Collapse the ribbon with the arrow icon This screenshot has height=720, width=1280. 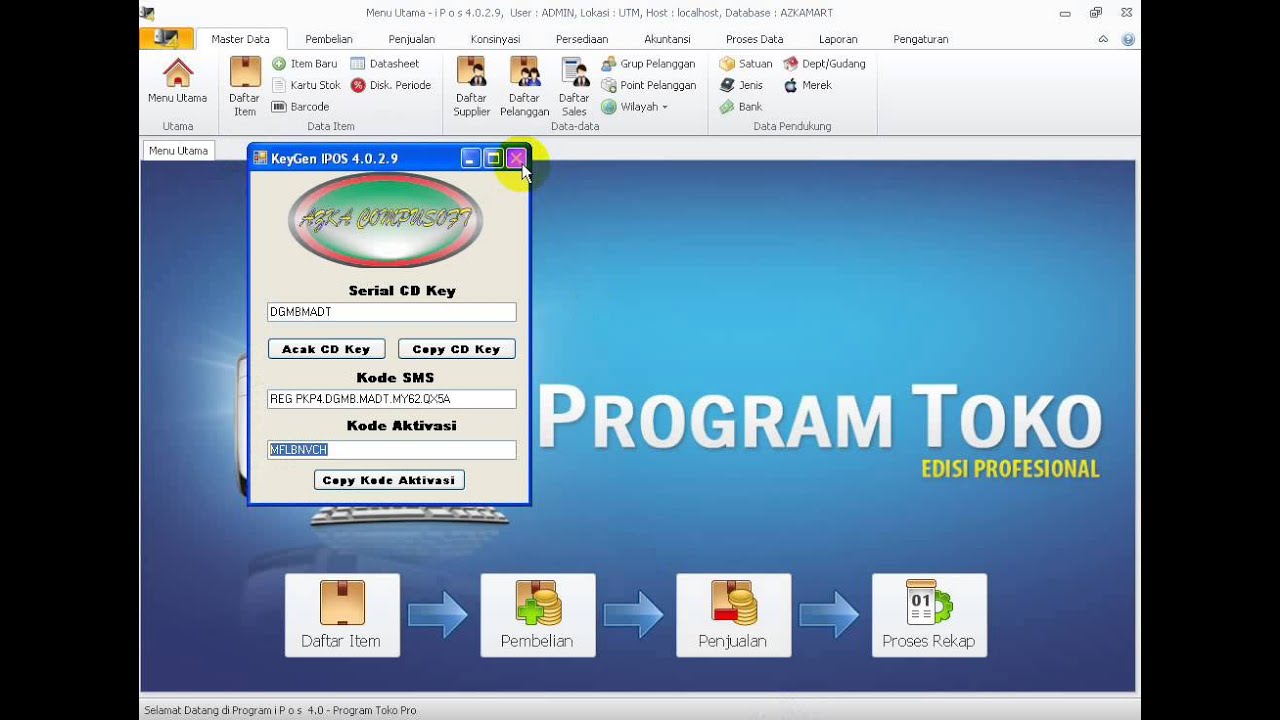(1103, 39)
